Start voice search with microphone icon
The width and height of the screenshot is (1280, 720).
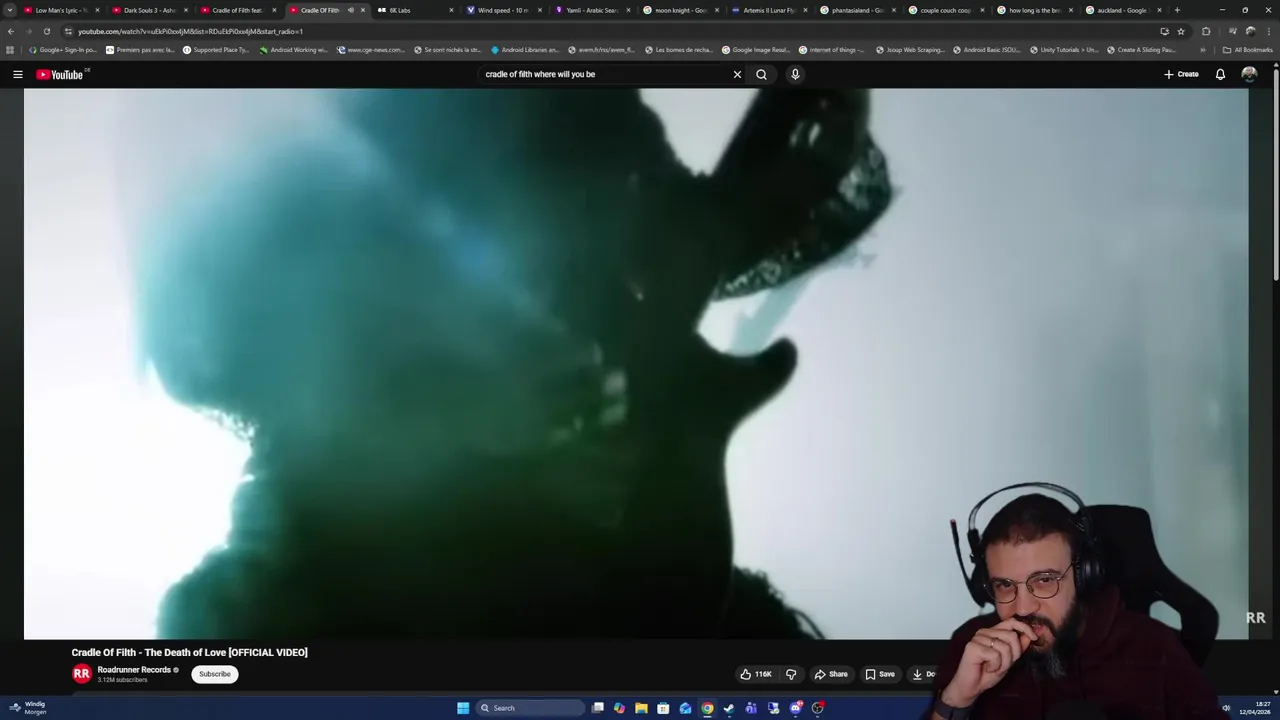[x=795, y=74]
